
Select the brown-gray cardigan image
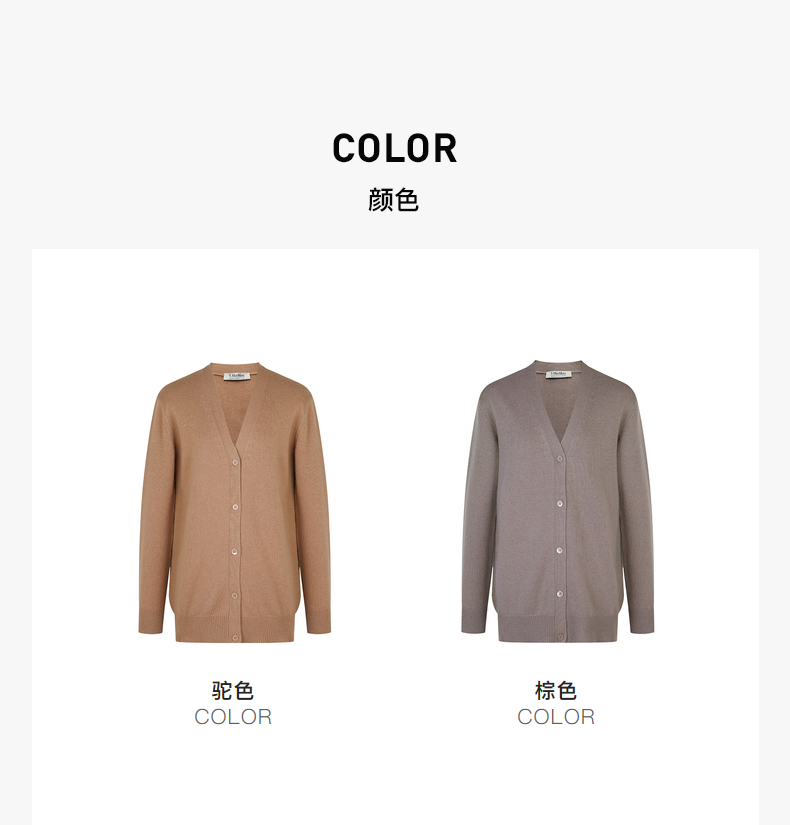click(x=558, y=501)
